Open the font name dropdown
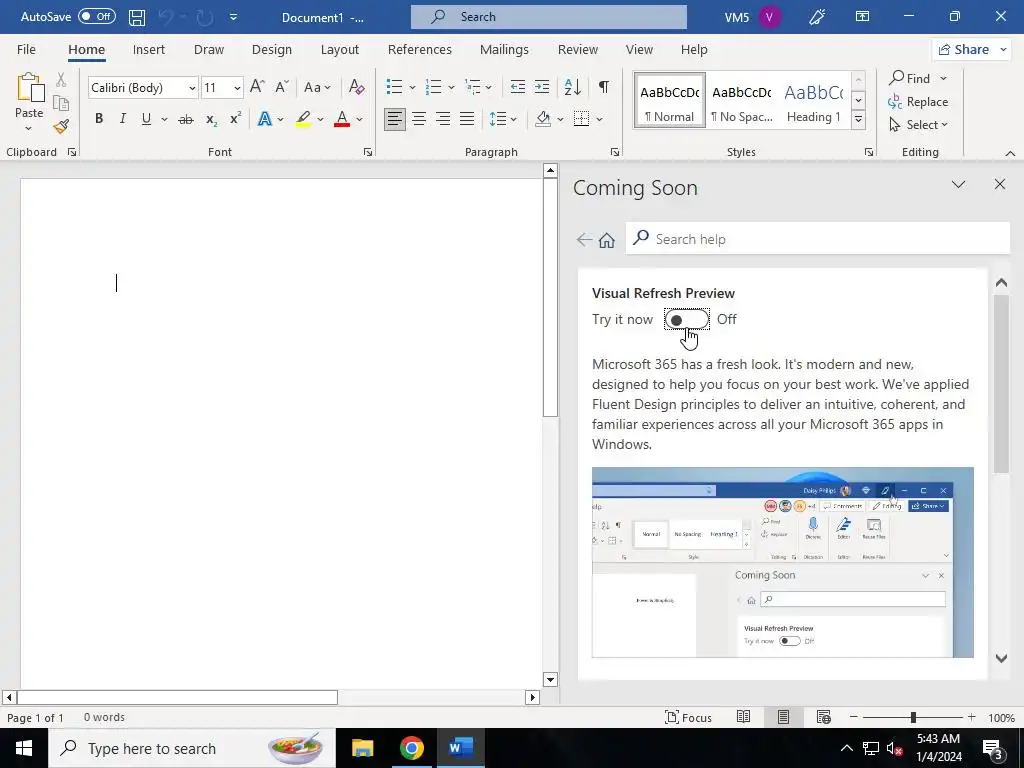This screenshot has height=768, width=1024. coord(192,88)
